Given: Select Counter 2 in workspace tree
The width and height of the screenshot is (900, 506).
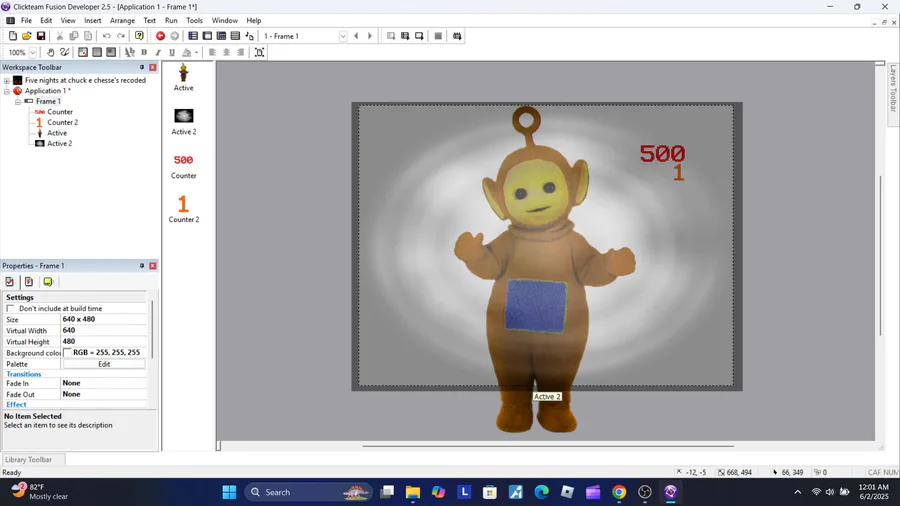Looking at the screenshot, I should pyautogui.click(x=63, y=122).
